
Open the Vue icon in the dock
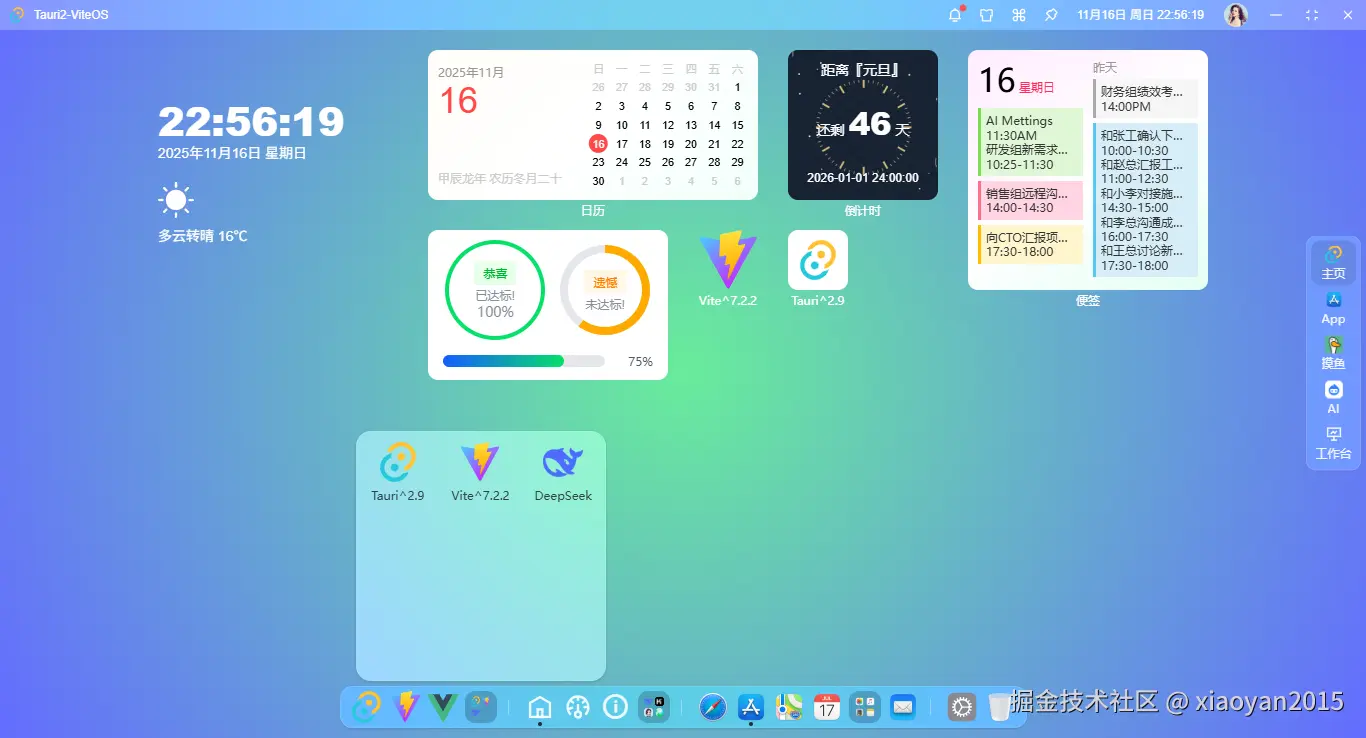pyautogui.click(x=443, y=707)
